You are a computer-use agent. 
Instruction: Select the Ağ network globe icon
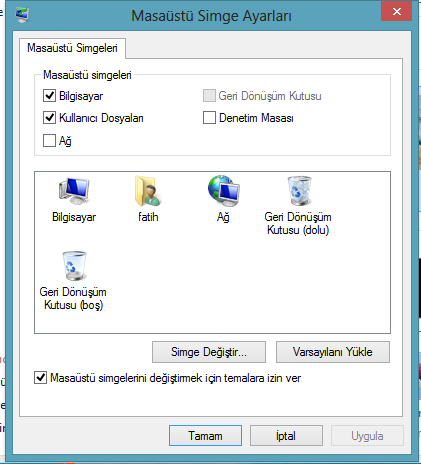point(223,191)
